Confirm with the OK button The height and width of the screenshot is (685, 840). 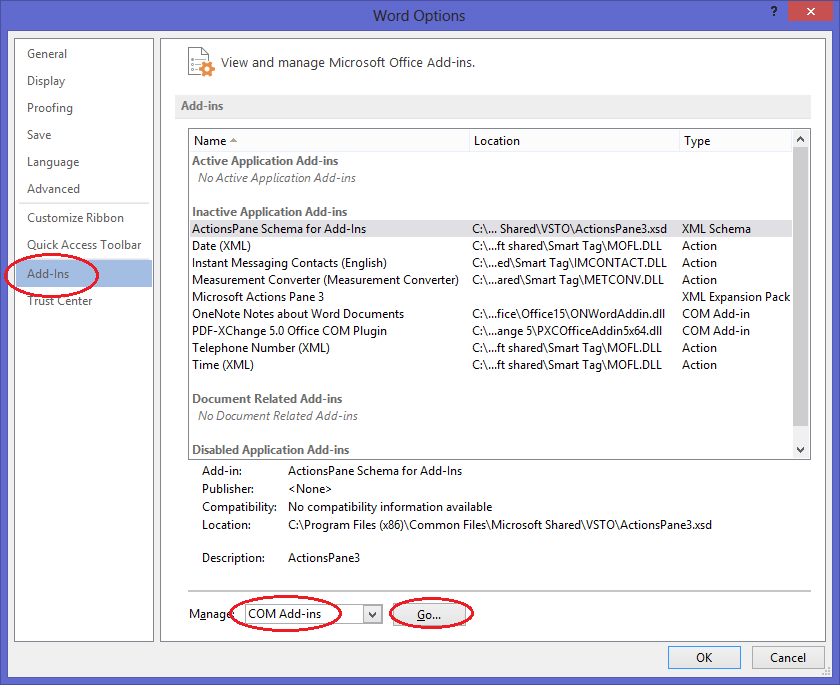704,657
